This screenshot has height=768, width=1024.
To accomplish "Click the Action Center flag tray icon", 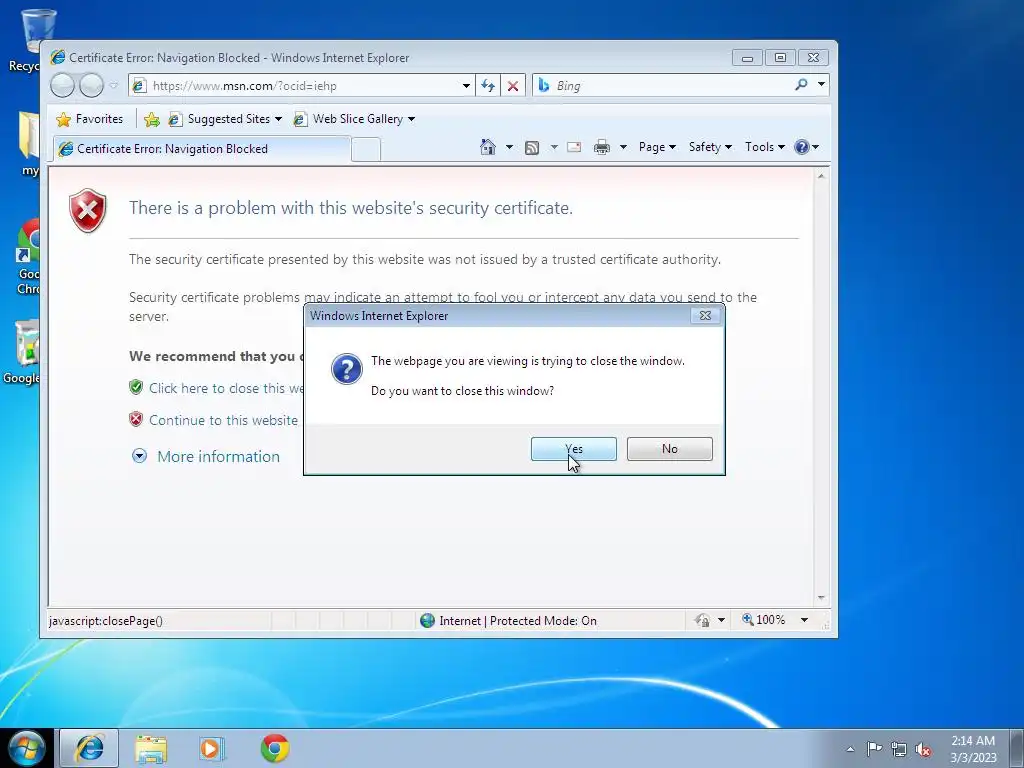I will tap(874, 748).
